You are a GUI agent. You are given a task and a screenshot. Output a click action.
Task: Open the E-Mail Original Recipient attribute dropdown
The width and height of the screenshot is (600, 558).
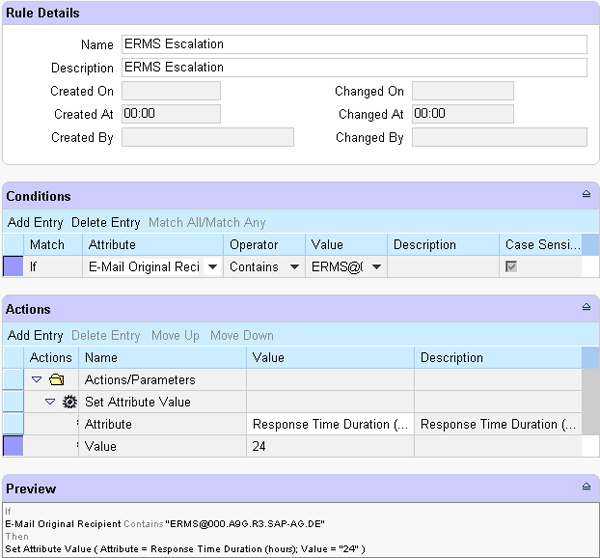click(x=213, y=267)
